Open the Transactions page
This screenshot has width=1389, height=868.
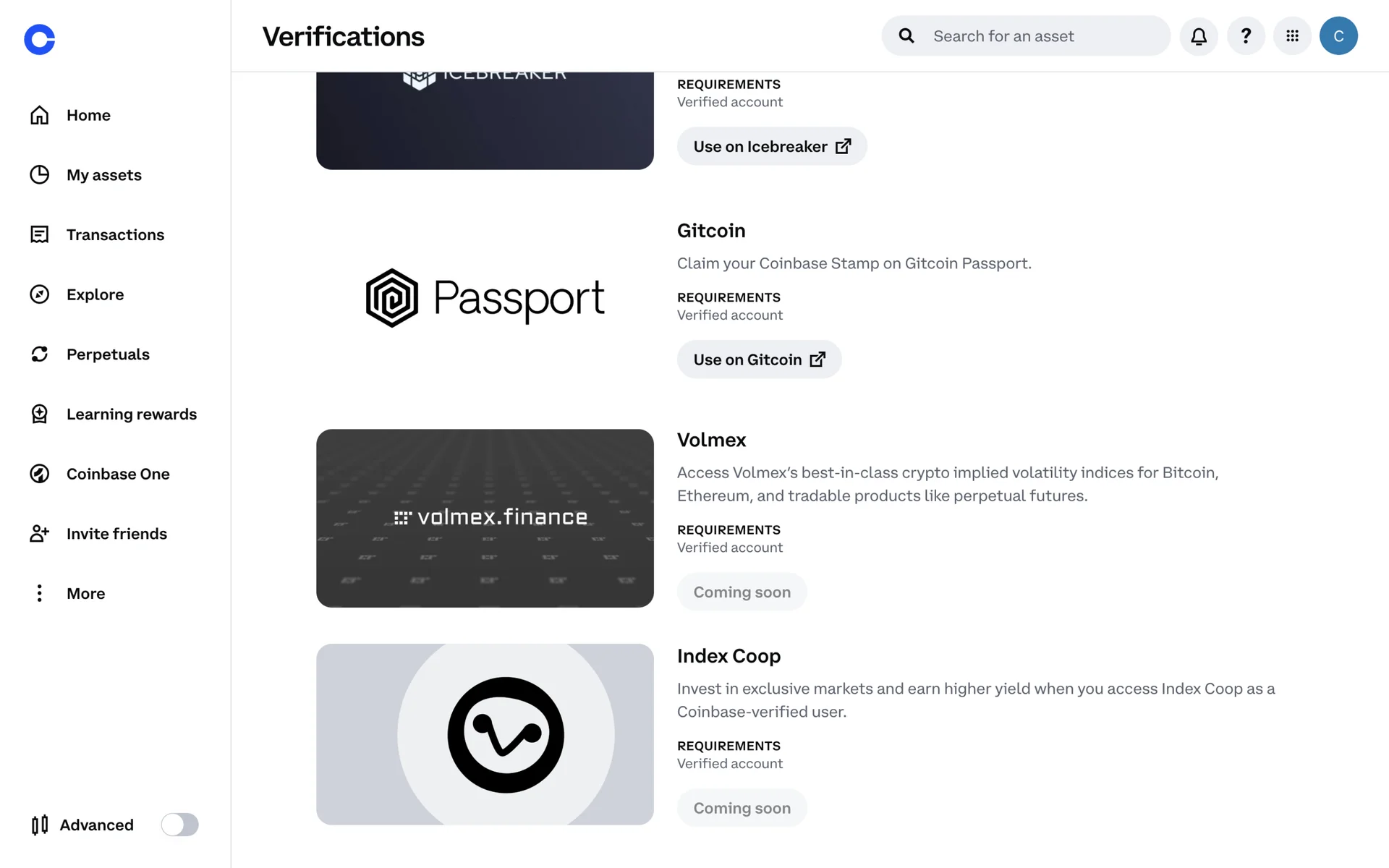point(115,235)
